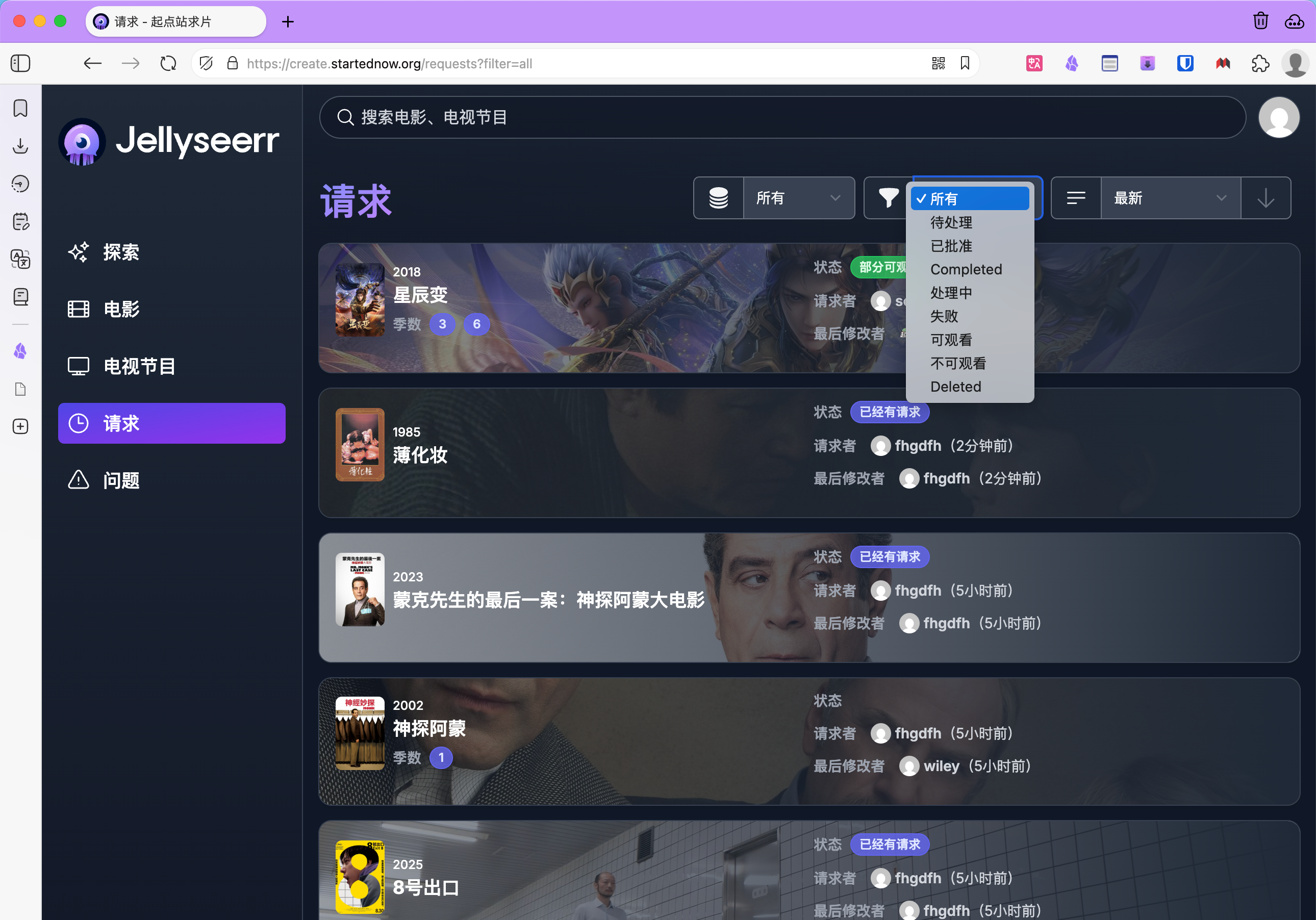
Task: Click the trash icon in title bar
Action: click(x=1261, y=21)
